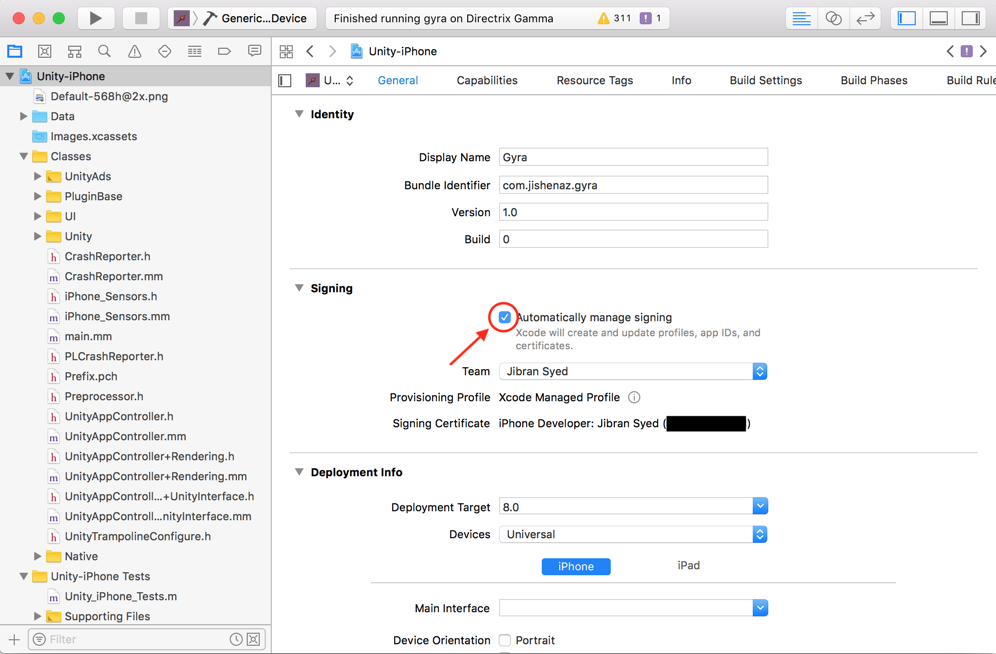
Task: Show the Assistant editor
Action: tap(833, 18)
